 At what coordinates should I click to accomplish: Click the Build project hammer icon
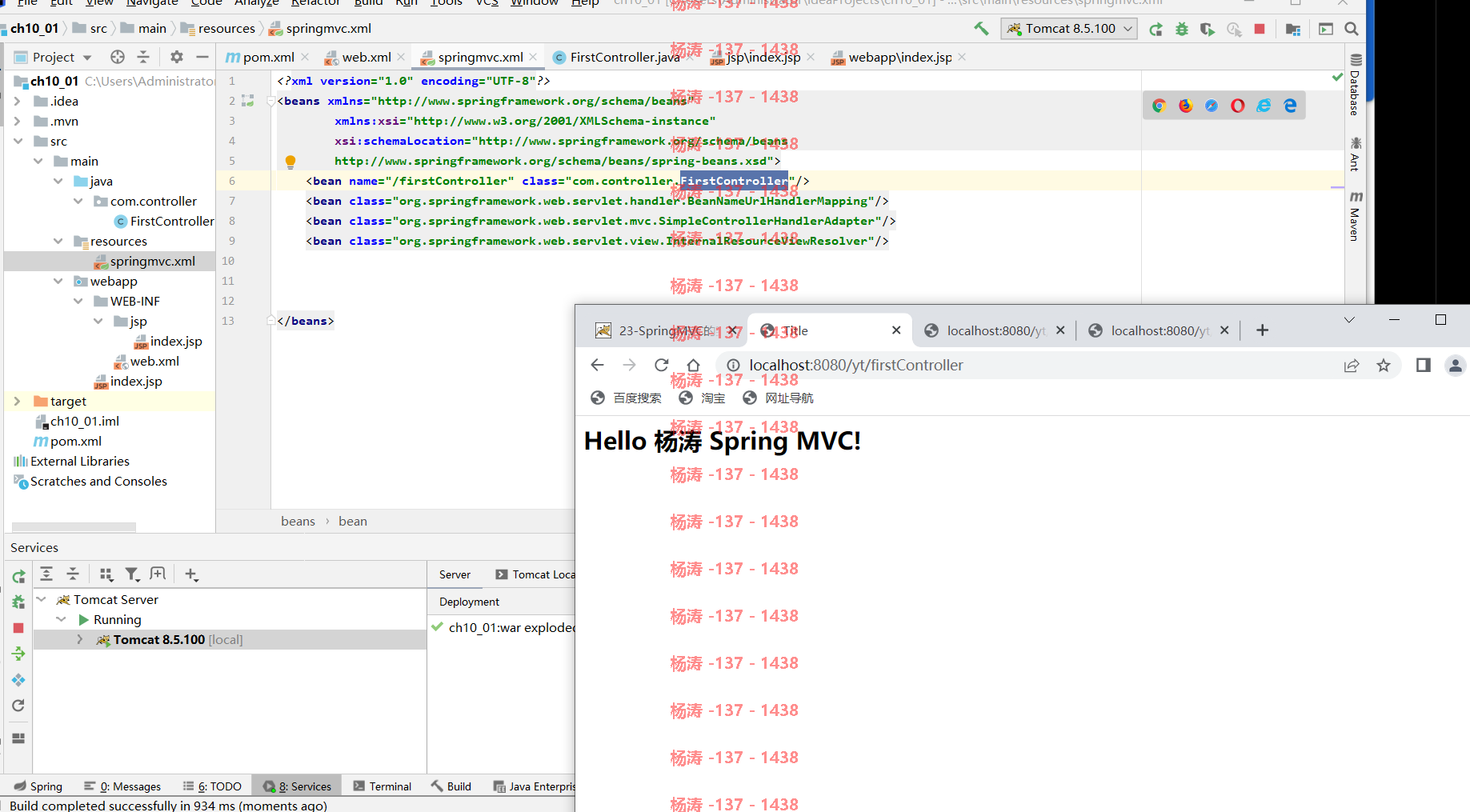click(981, 29)
